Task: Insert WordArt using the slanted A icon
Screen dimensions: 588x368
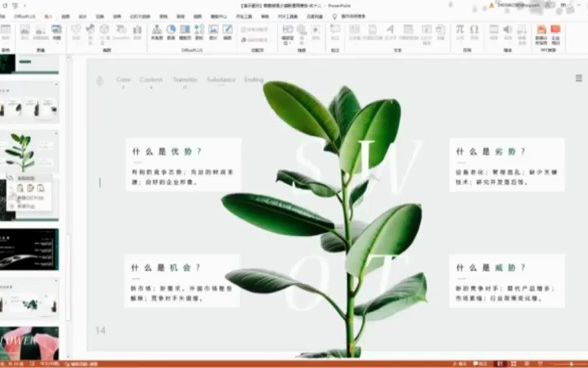Action: (x=390, y=29)
